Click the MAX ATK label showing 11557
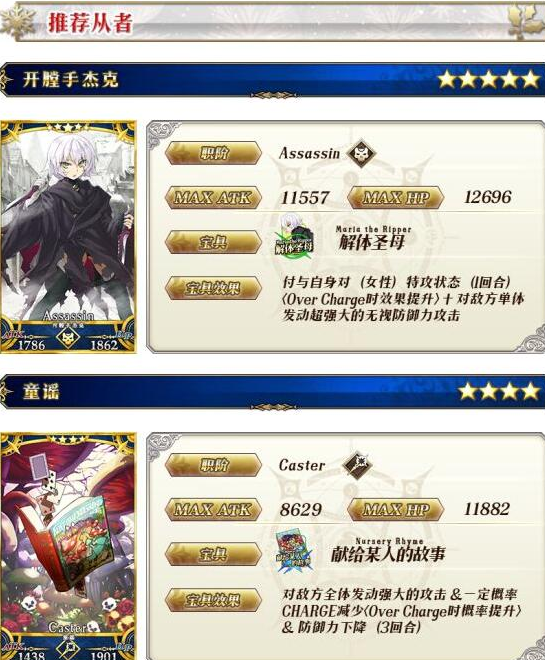The width and height of the screenshot is (545, 660). [x=213, y=197]
